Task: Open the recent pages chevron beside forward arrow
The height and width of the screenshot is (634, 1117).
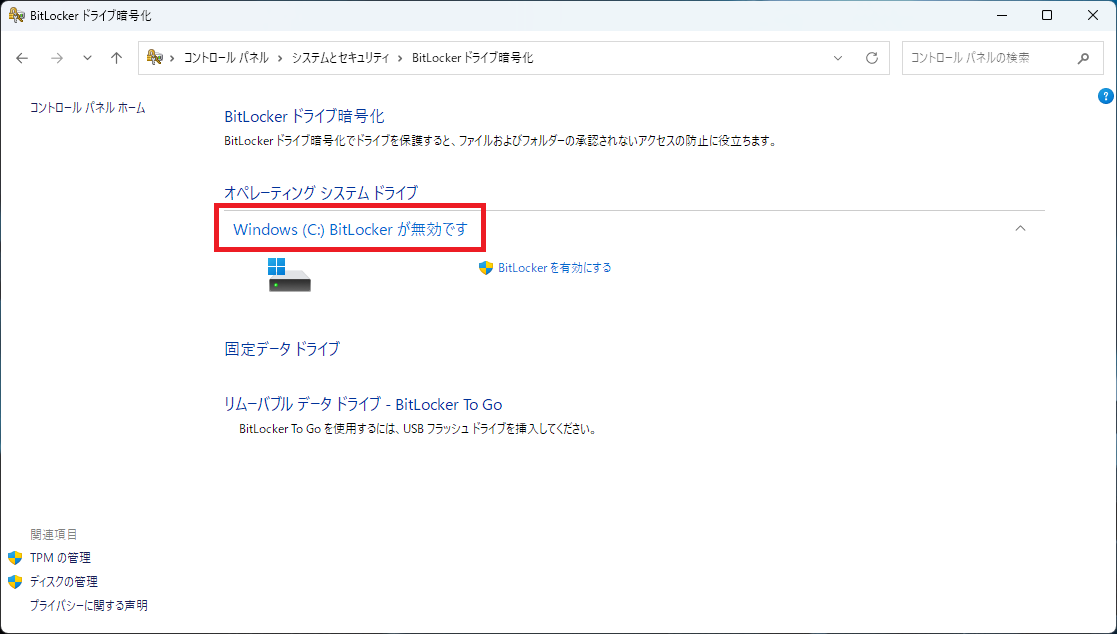Action: click(x=86, y=58)
